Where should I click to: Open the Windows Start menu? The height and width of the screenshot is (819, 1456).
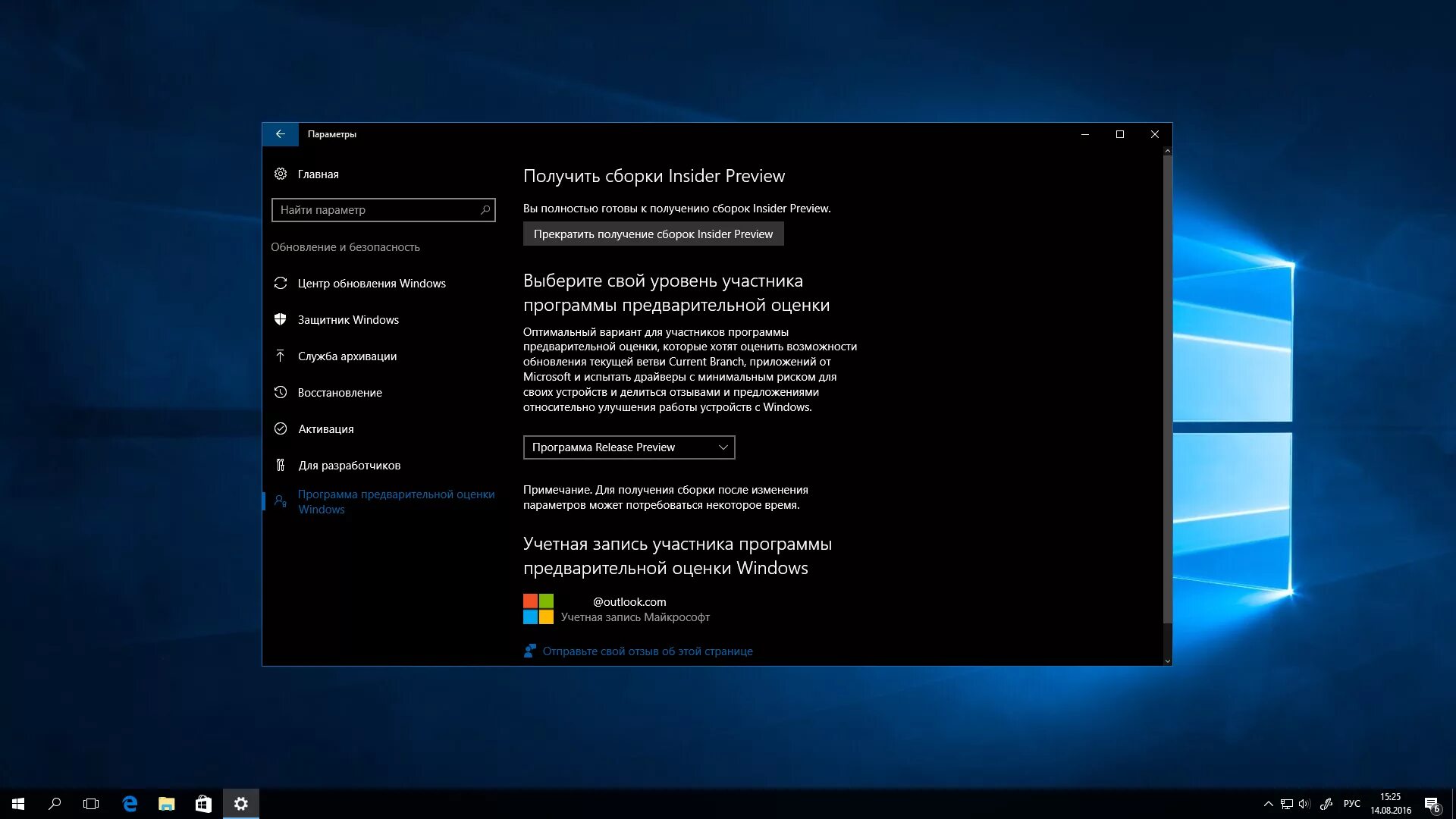pos(18,804)
